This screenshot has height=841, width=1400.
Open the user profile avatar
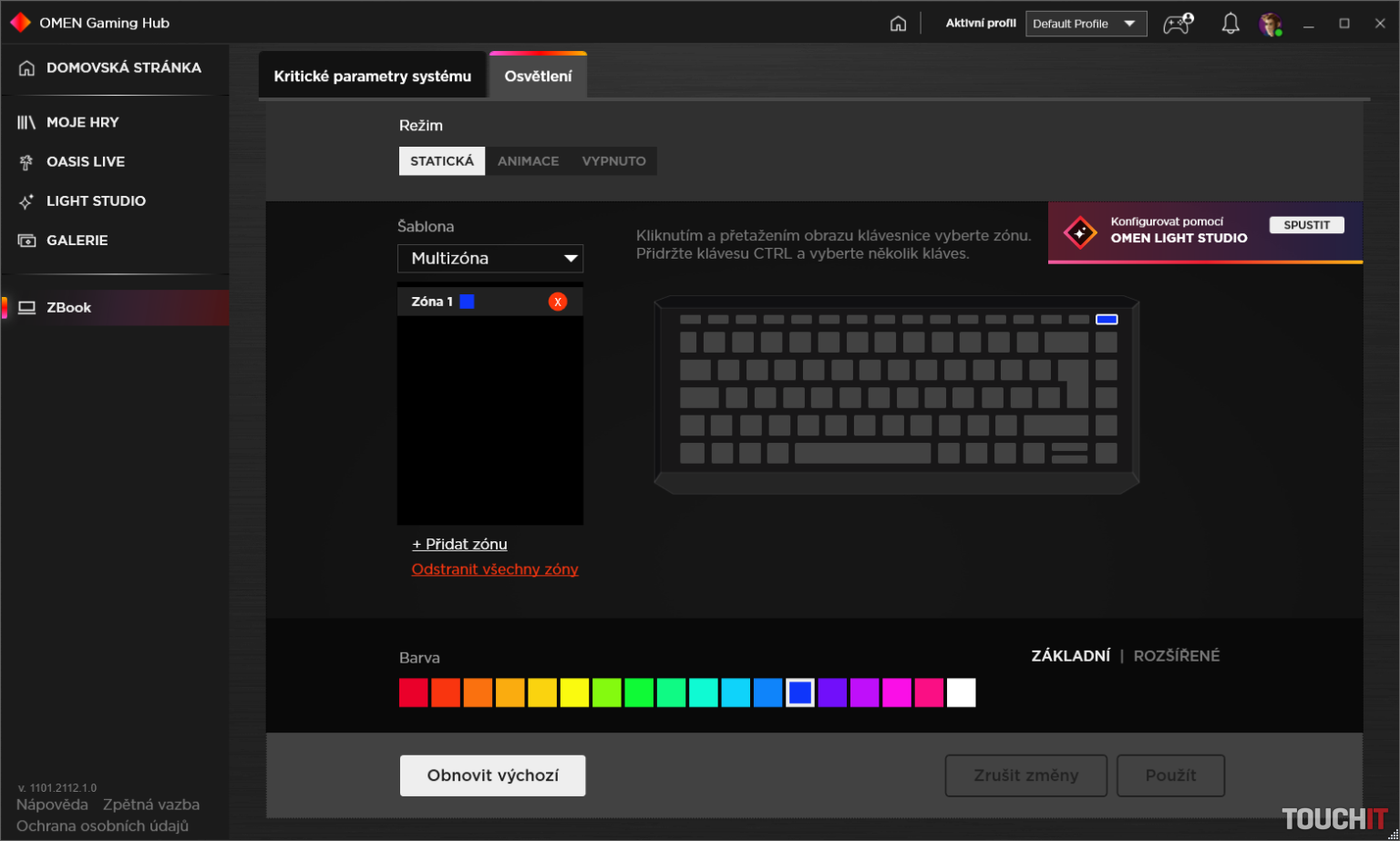pyautogui.click(x=1271, y=23)
